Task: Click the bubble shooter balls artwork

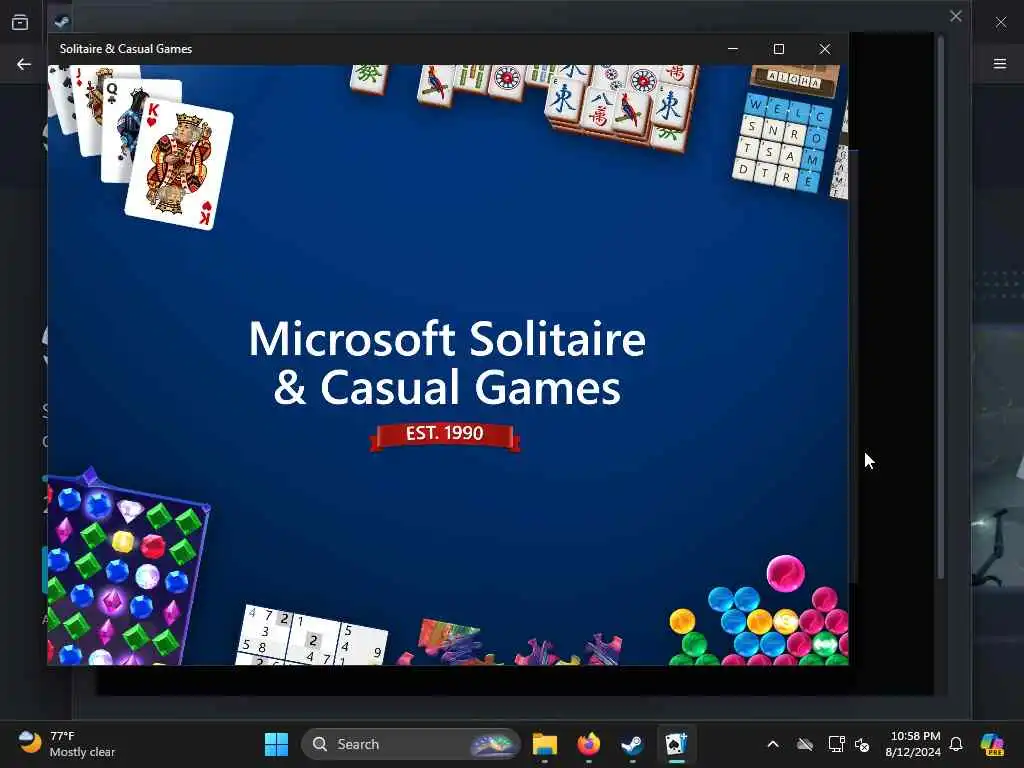Action: point(759,611)
